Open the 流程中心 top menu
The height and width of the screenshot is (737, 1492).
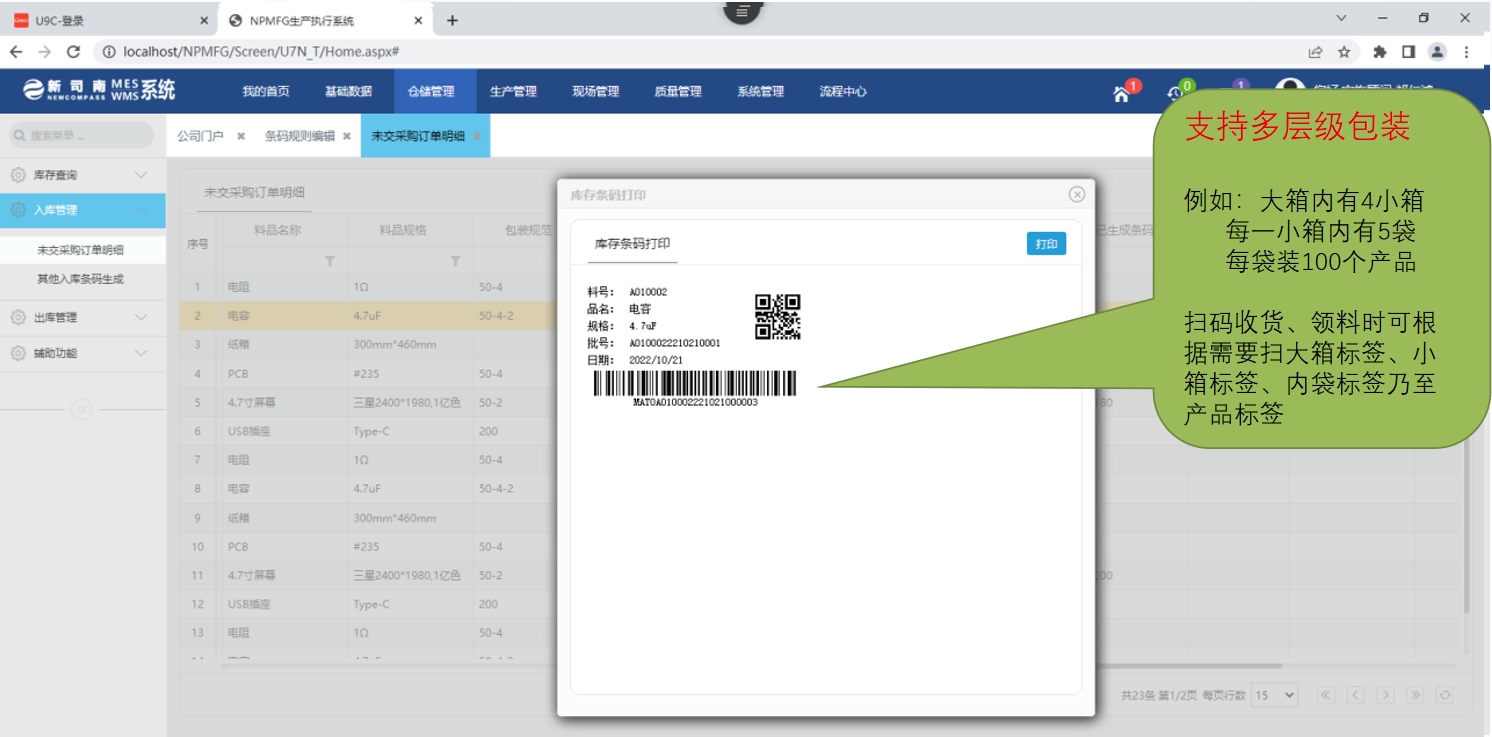coord(843,91)
